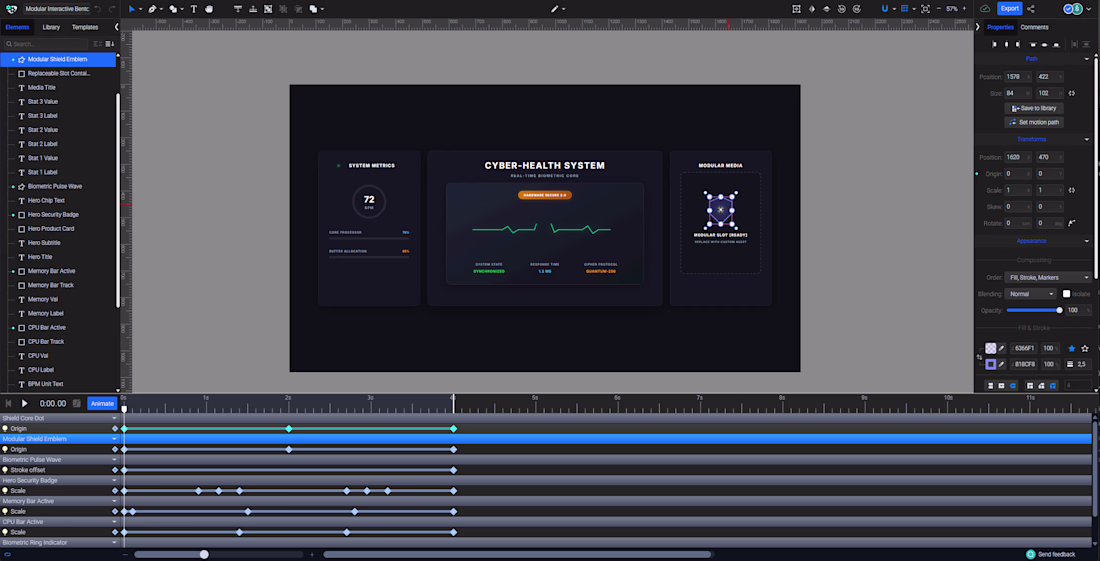This screenshot has width=1100, height=561.
Task: Switch to the Templates tab
Action: [x=85, y=27]
